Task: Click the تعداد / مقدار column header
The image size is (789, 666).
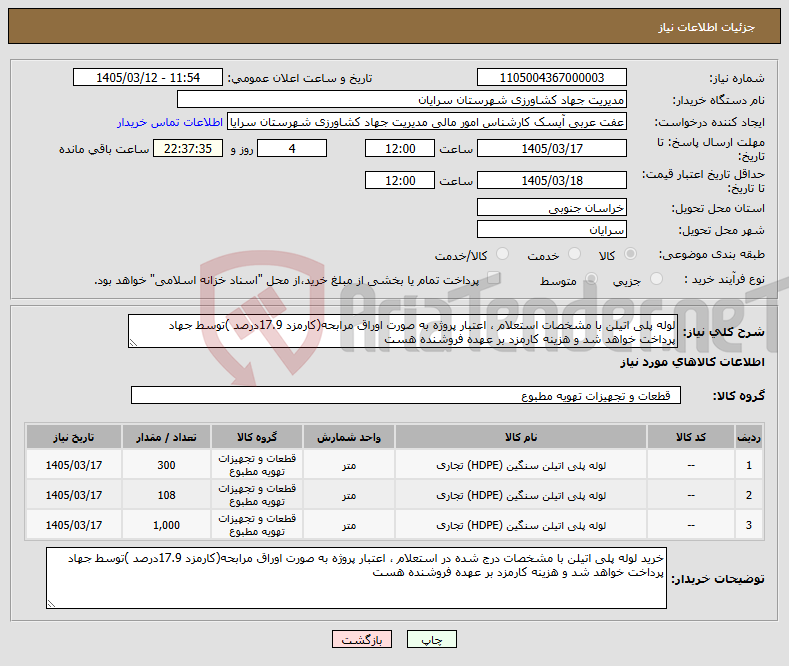Action: [167, 437]
